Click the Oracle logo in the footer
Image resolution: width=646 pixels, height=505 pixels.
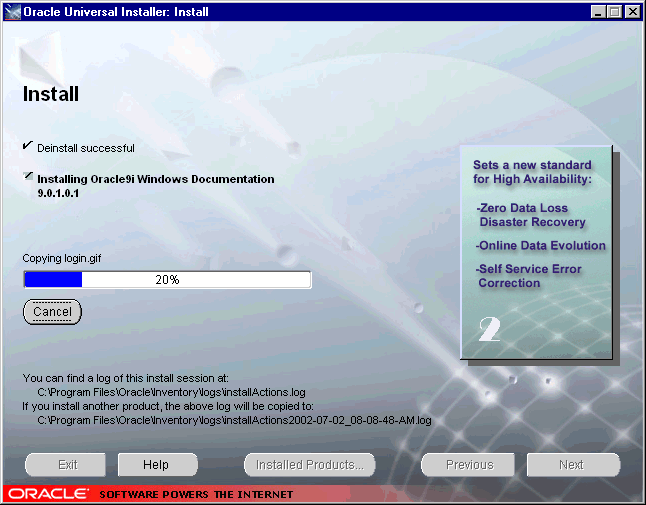[x=48, y=494]
